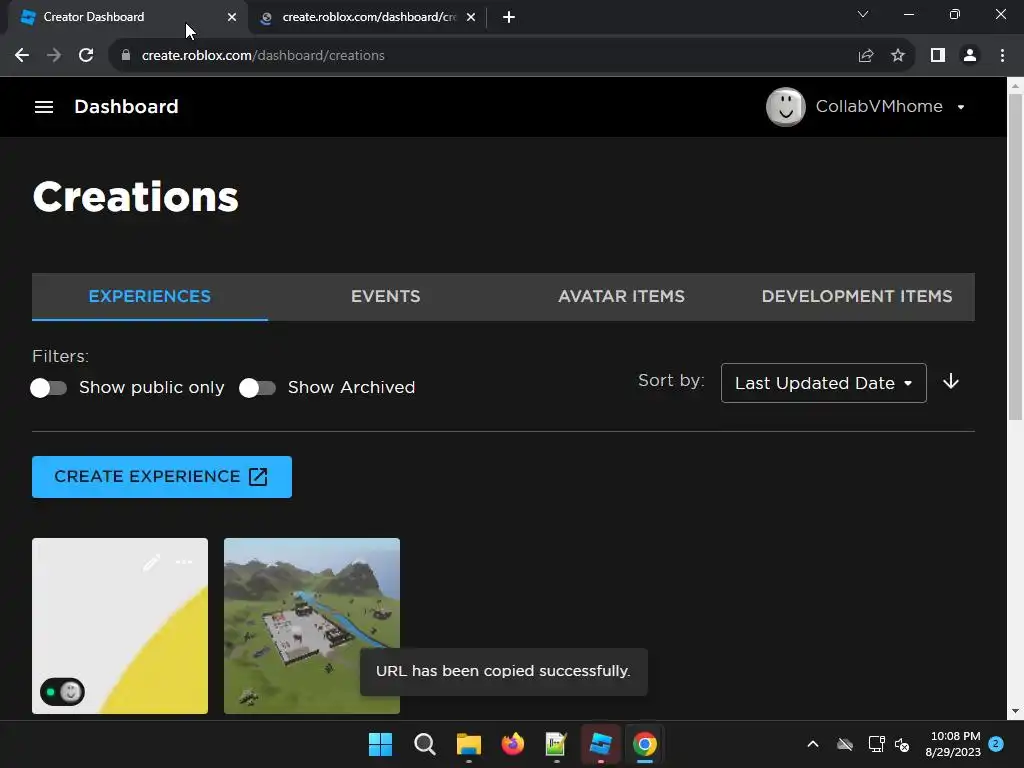Viewport: 1024px width, 768px height.
Task: Go back using the browser back arrow
Action: pyautogui.click(x=22, y=56)
